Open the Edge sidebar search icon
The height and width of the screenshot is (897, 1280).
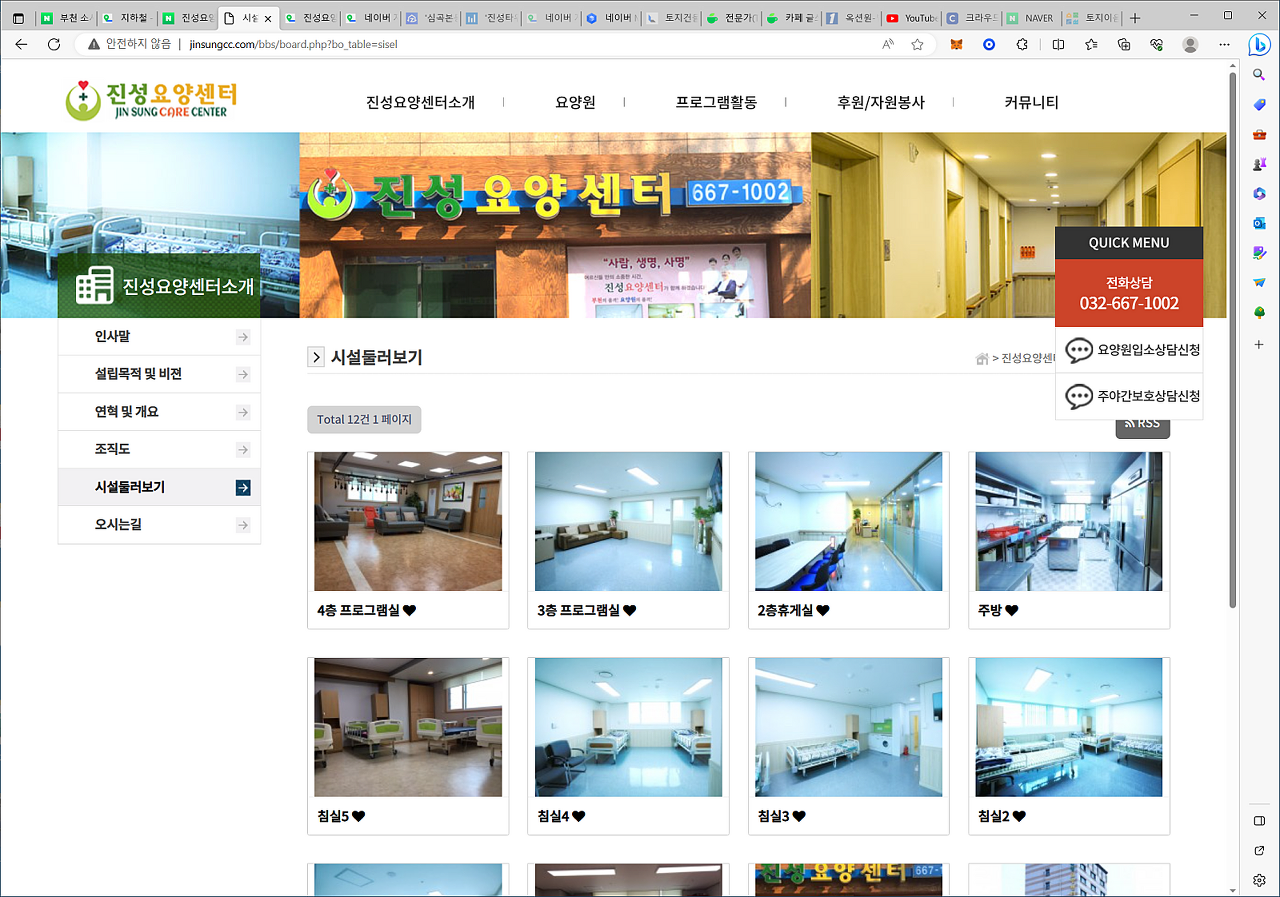point(1260,75)
